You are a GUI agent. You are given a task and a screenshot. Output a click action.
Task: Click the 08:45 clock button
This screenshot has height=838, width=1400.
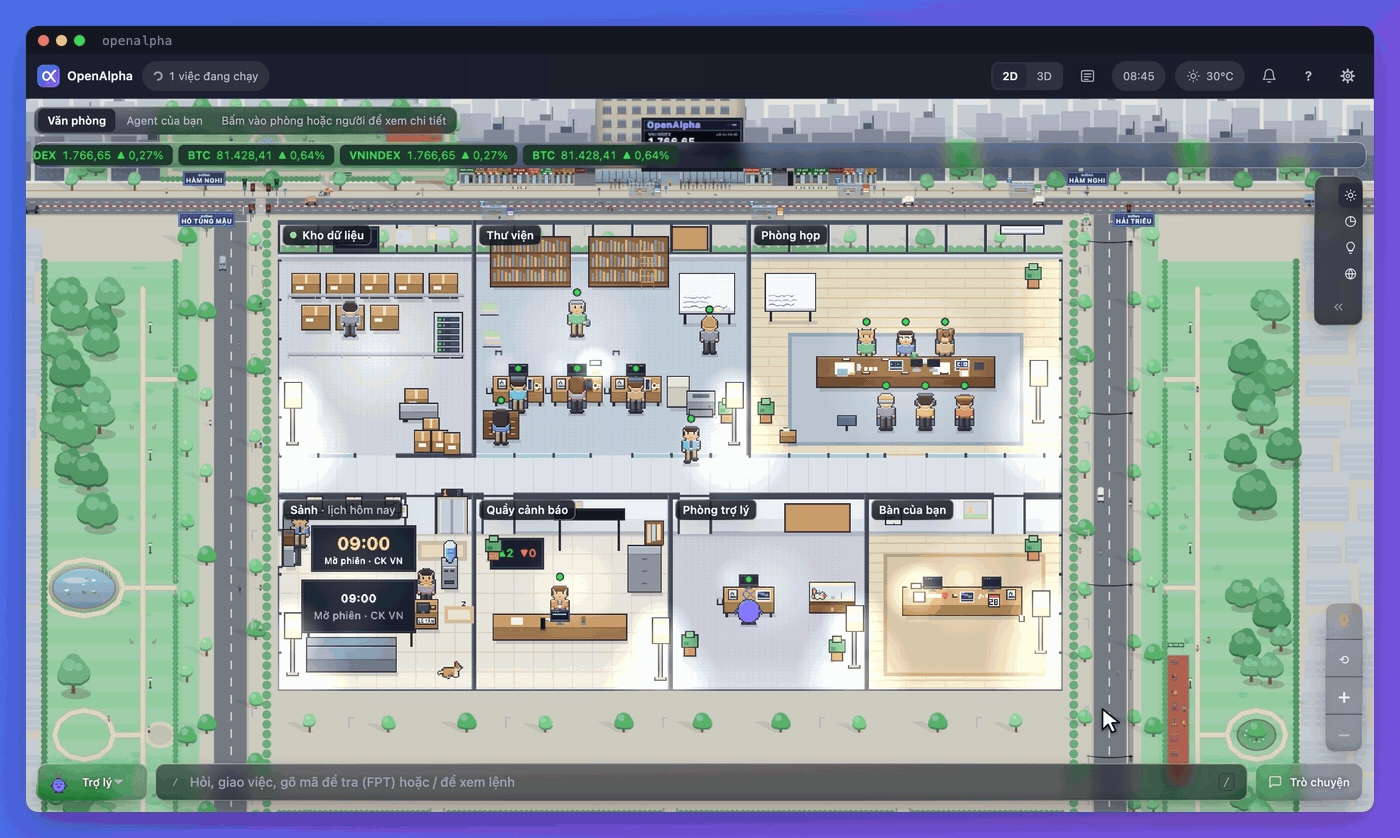click(1138, 76)
